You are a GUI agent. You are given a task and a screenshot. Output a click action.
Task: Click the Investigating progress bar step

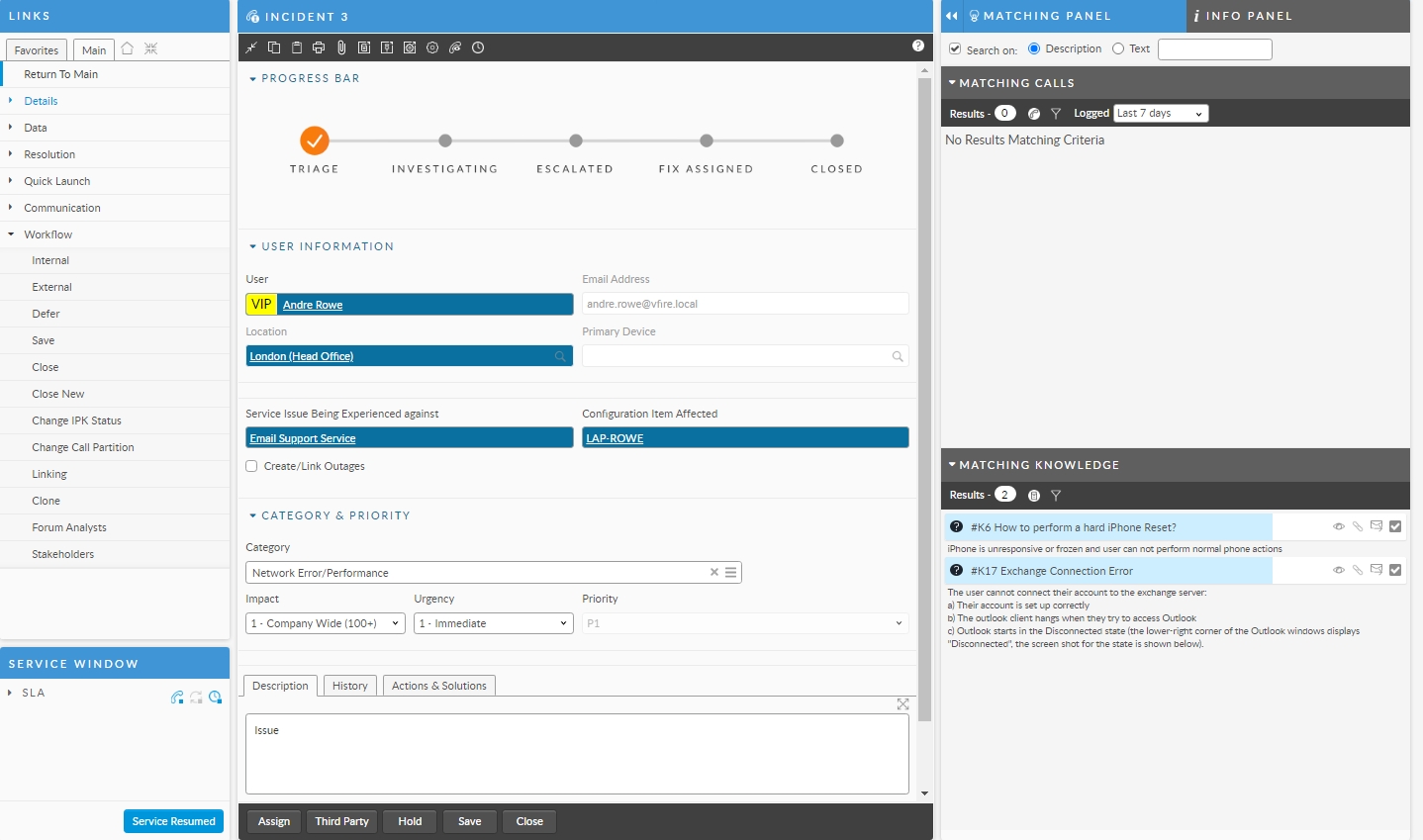(x=445, y=141)
